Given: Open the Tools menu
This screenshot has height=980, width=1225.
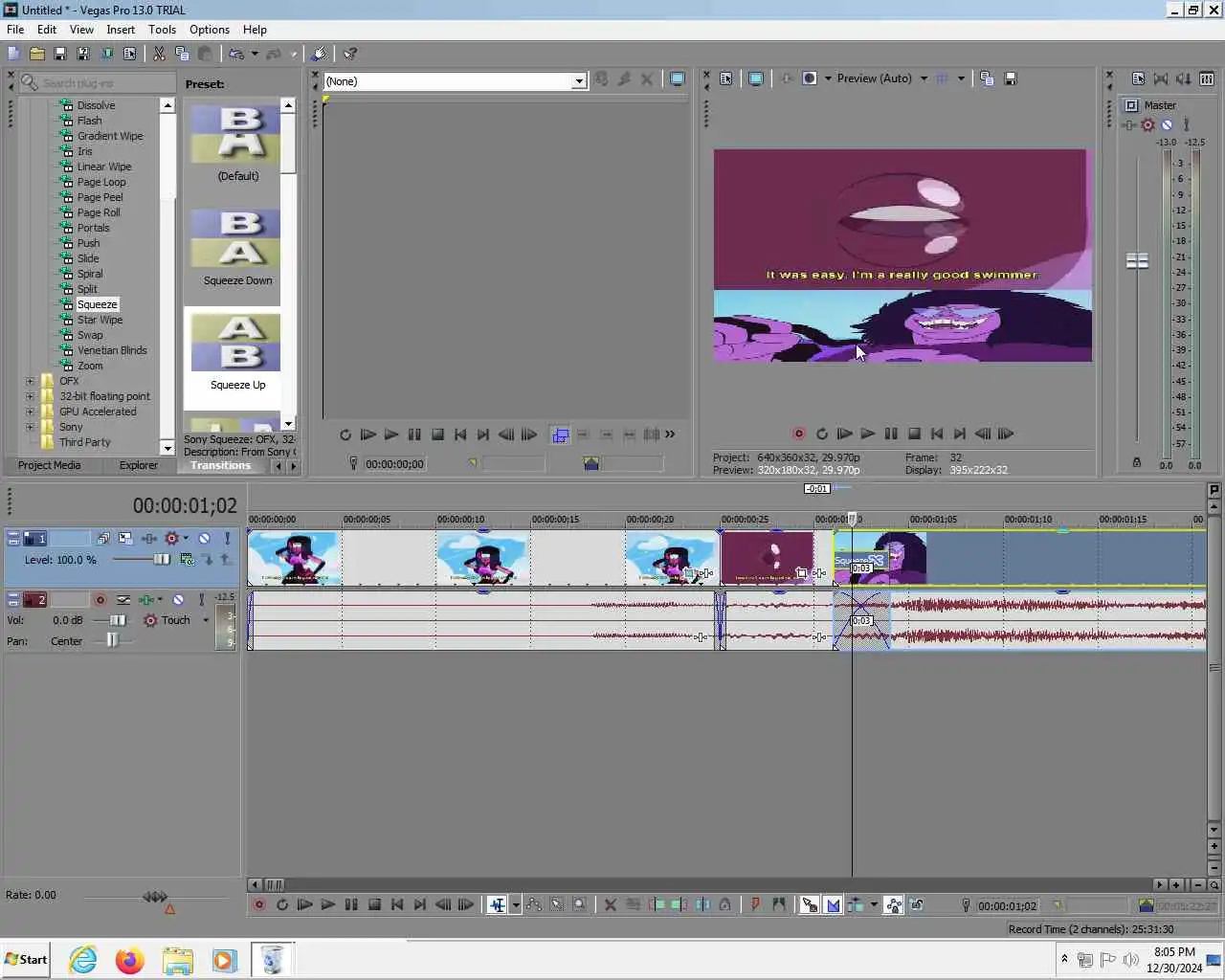Looking at the screenshot, I should click(x=162, y=30).
